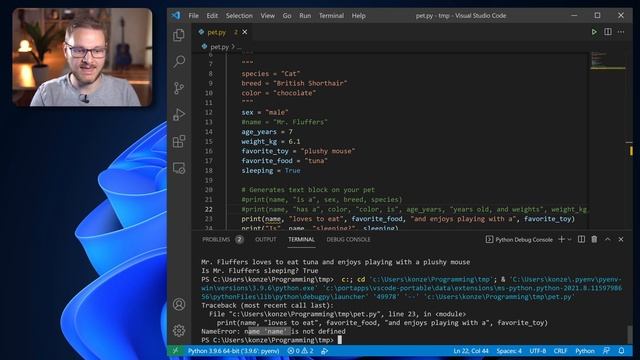Select language mode Python in status bar
Image resolution: width=640 pixels, height=360 pixels.
[585, 351]
